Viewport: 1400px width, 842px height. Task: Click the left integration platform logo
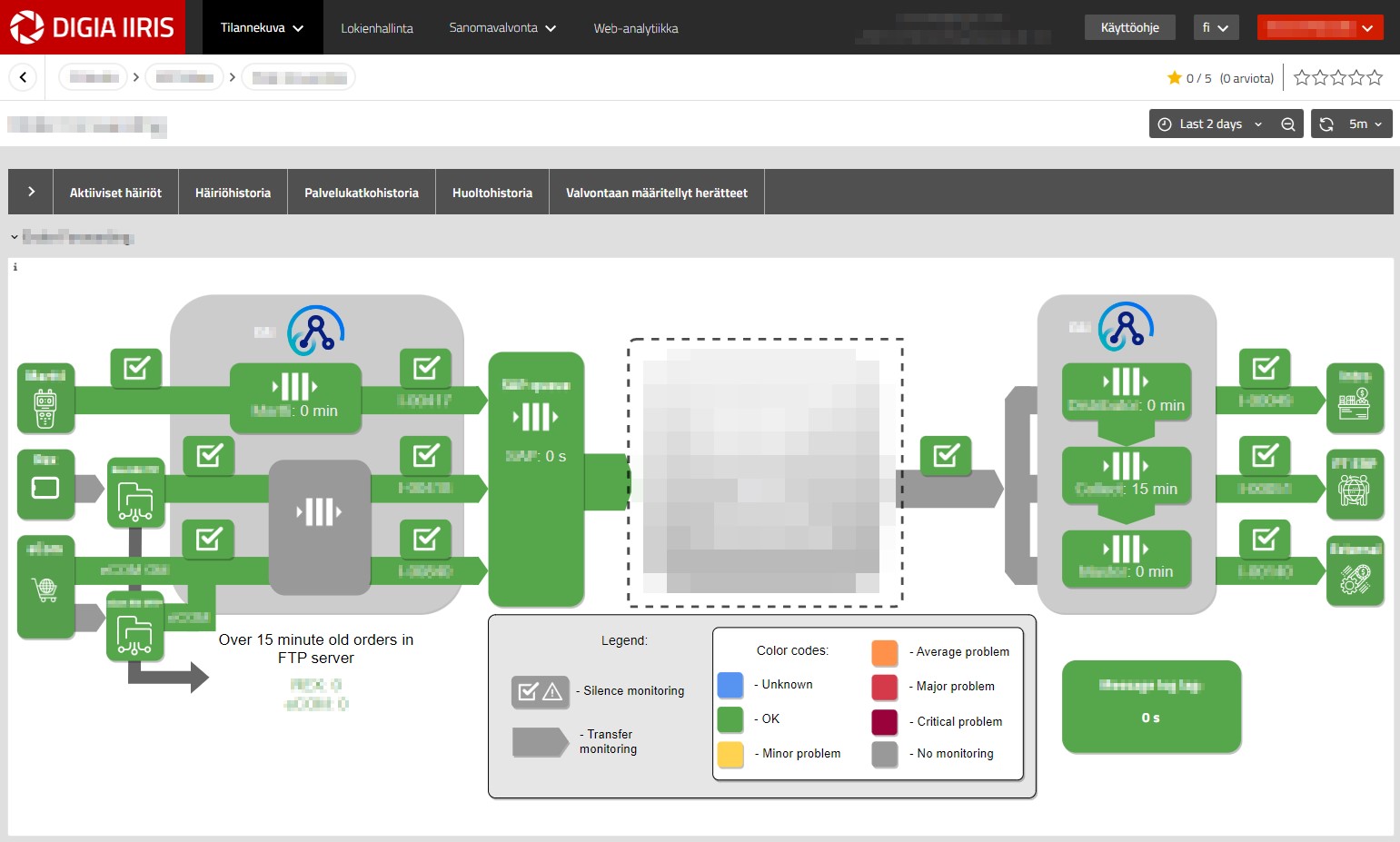tap(315, 330)
